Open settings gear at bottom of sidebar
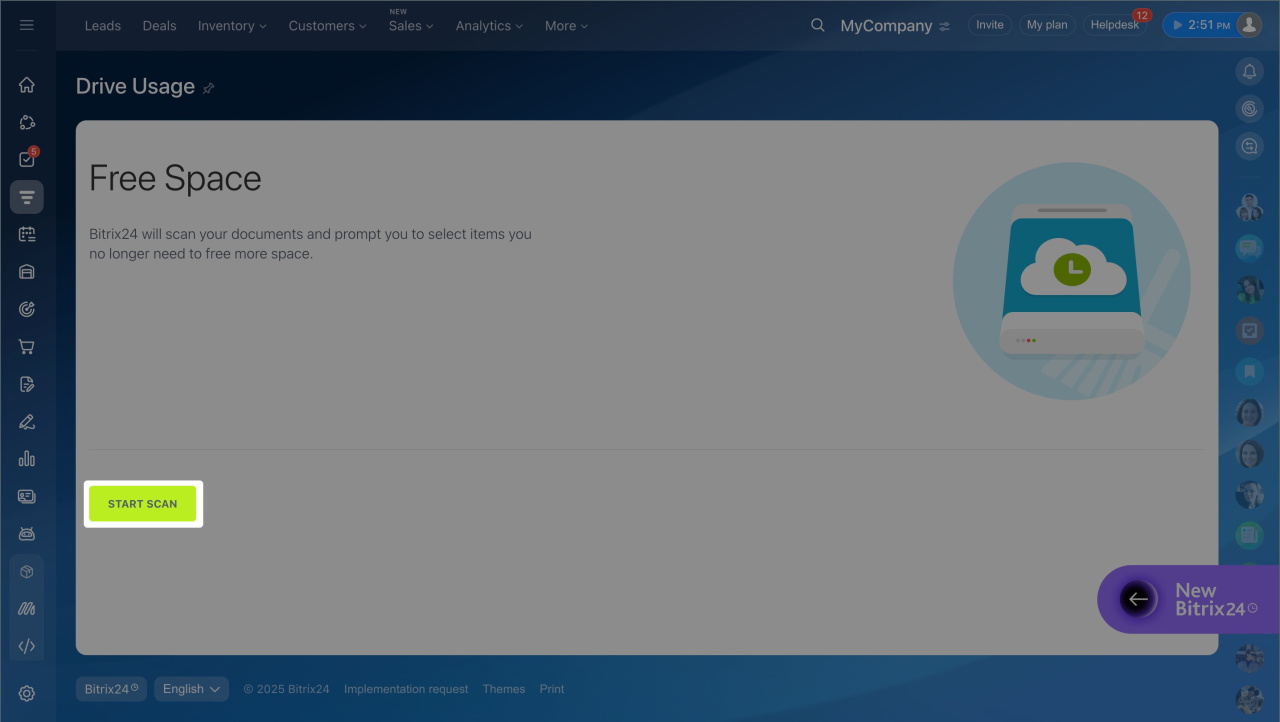 pyautogui.click(x=27, y=693)
